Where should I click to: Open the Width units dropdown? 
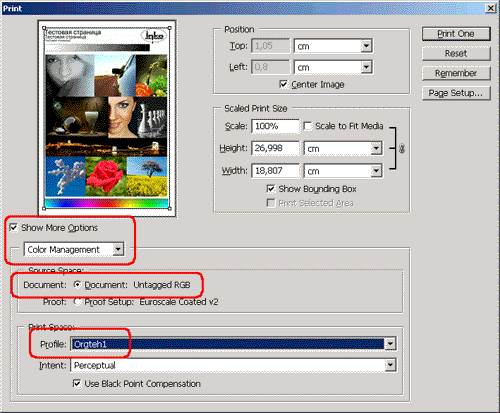[x=343, y=171]
